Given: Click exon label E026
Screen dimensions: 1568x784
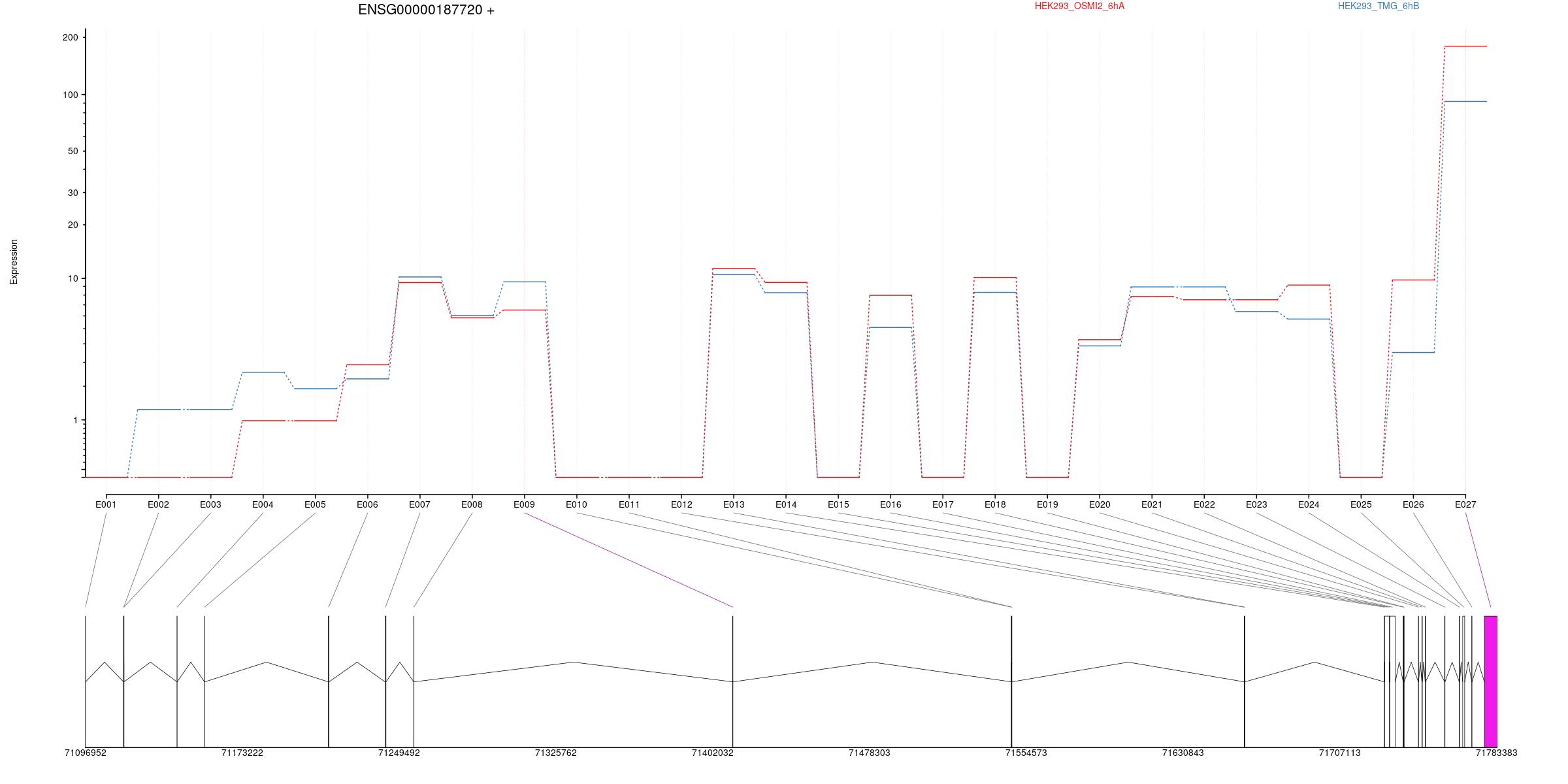Looking at the screenshot, I should 1413,504.
